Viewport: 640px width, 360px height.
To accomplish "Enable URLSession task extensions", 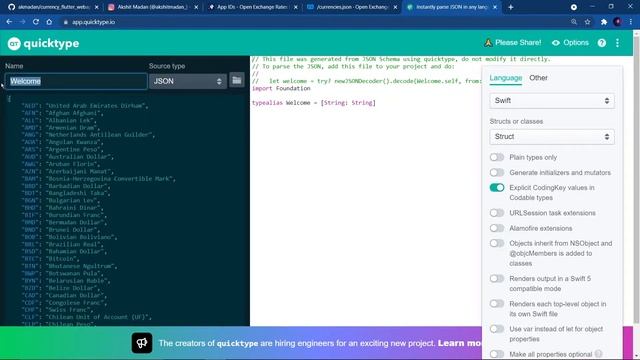I will [497, 213].
